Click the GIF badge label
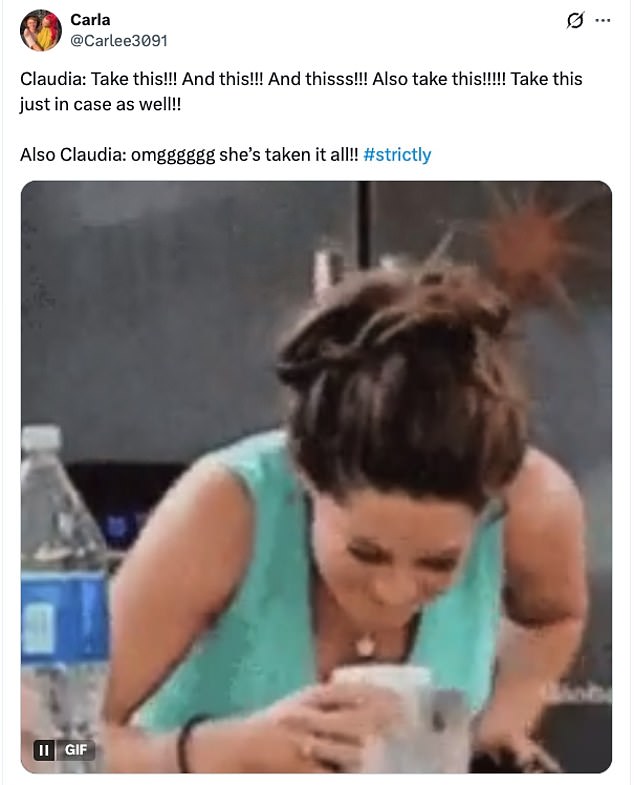This screenshot has height=785, width=634. pos(76,749)
